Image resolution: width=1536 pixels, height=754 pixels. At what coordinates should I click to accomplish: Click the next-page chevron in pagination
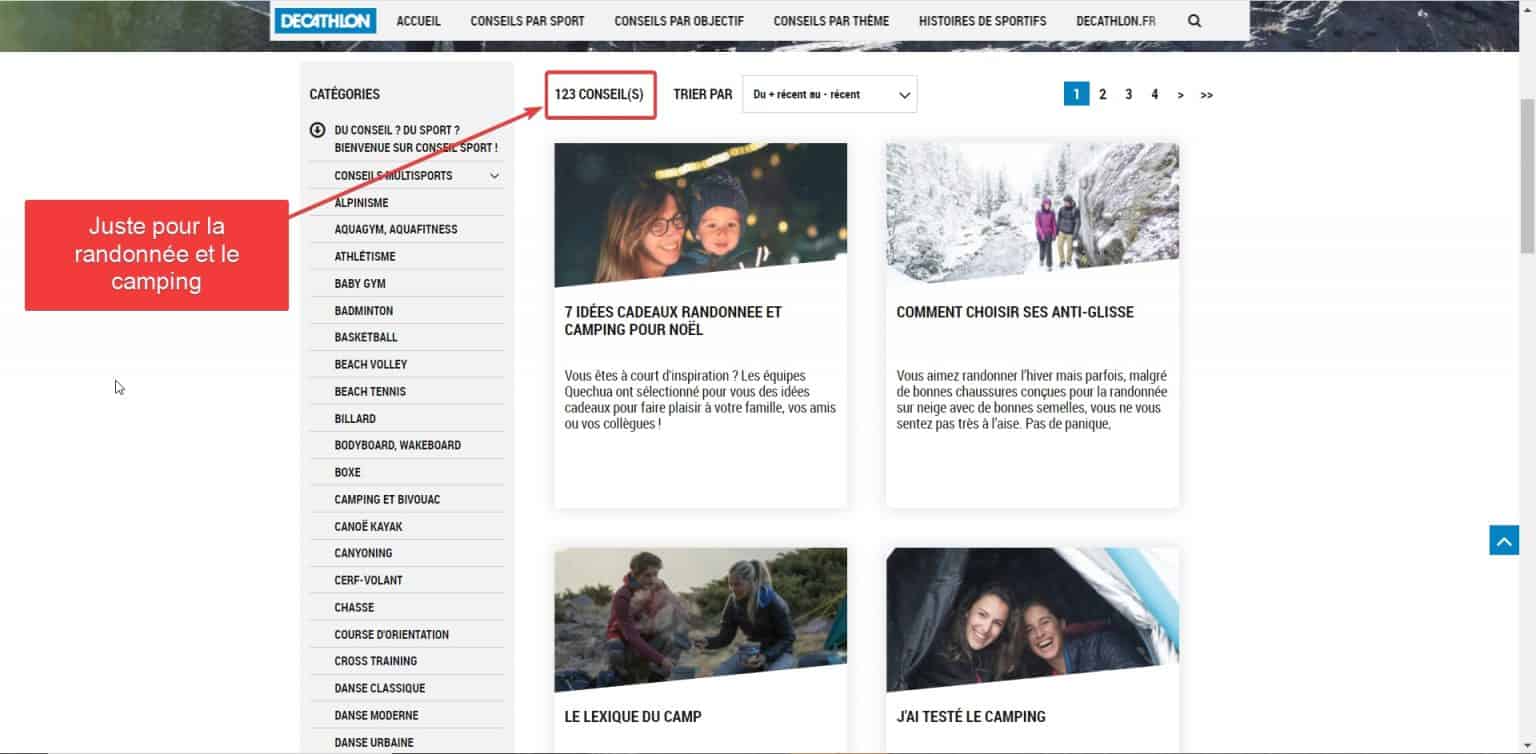point(1181,93)
